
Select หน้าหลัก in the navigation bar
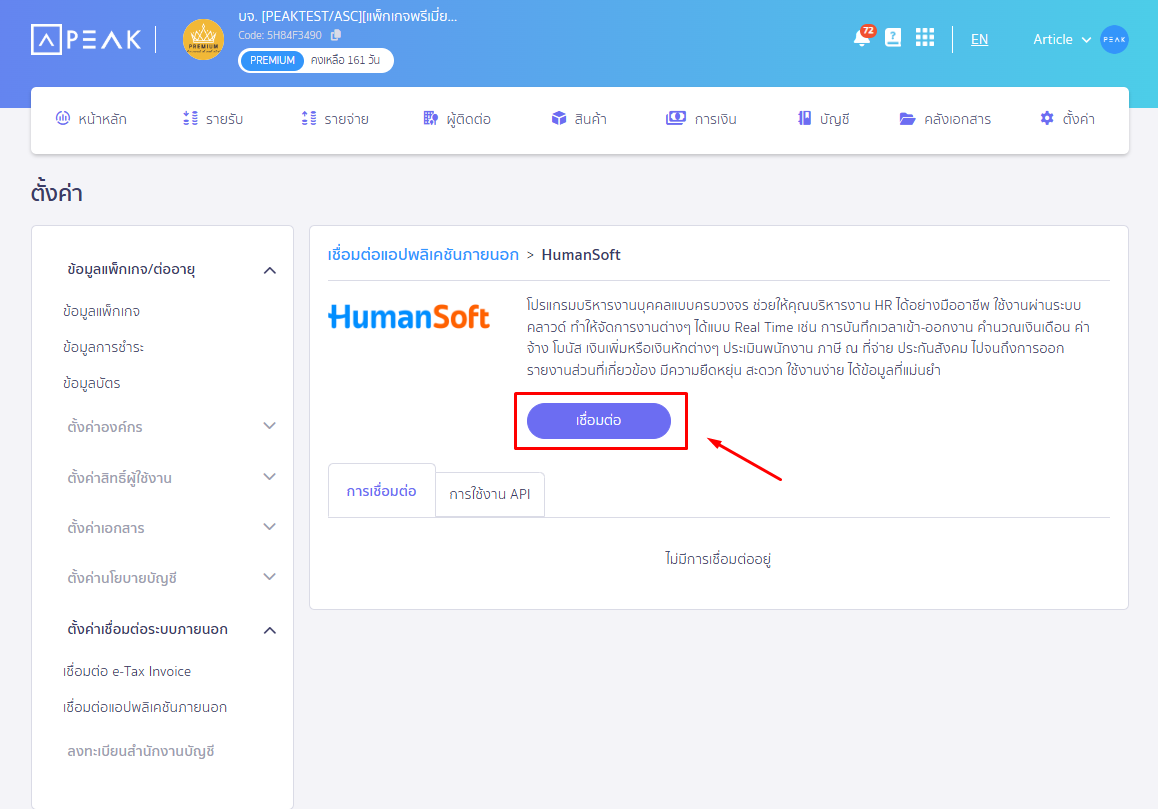point(92,117)
